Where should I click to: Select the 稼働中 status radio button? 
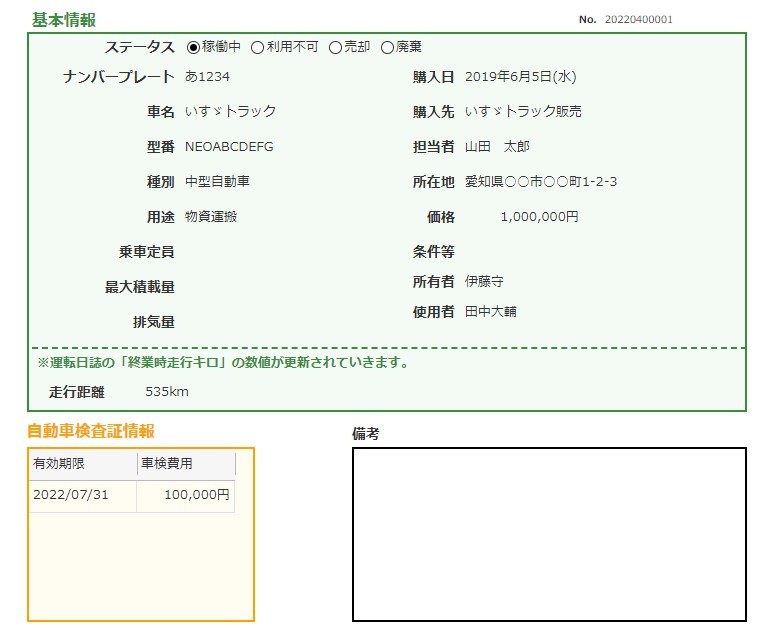[x=194, y=47]
